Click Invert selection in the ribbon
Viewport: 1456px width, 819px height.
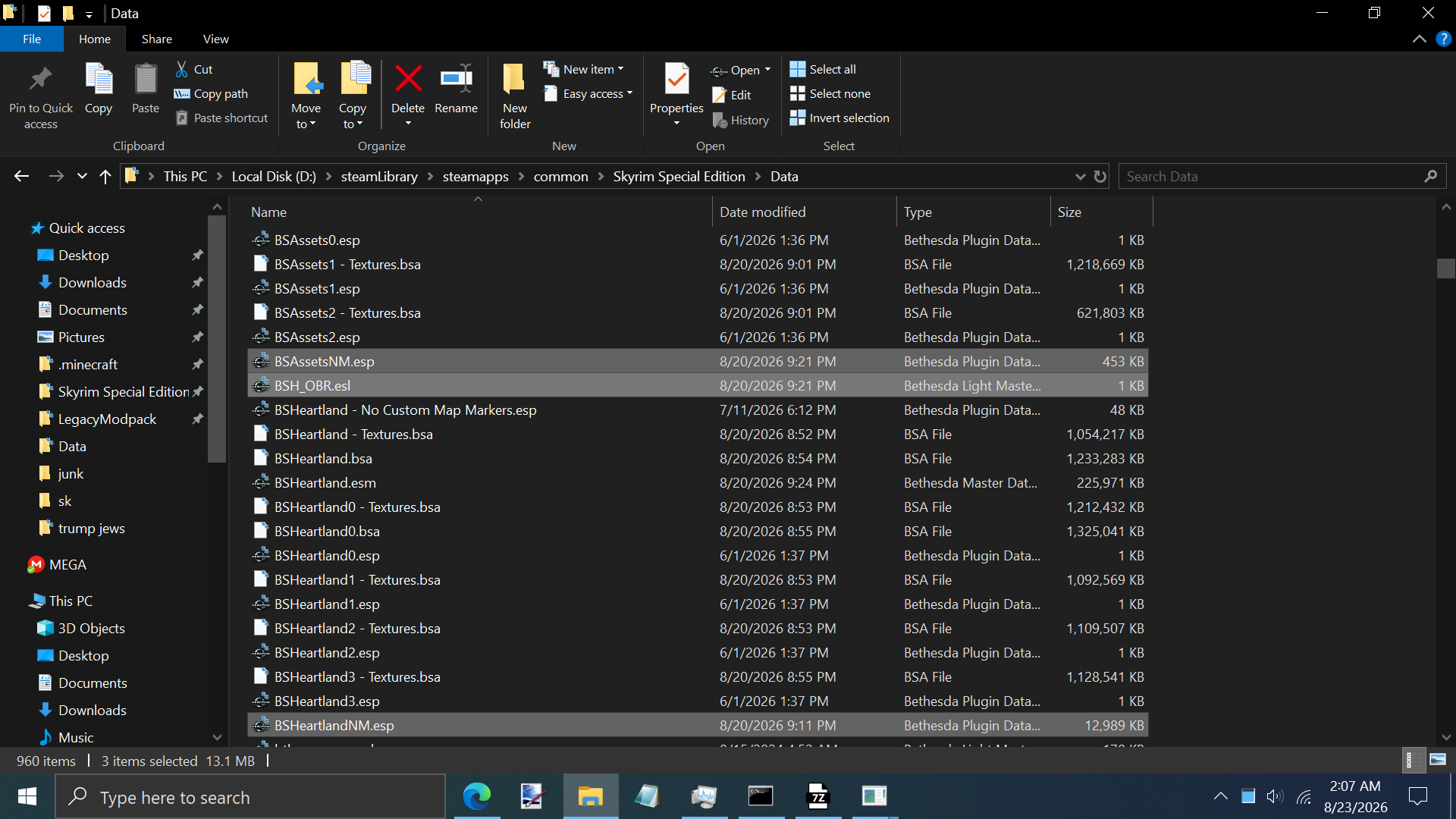click(839, 118)
